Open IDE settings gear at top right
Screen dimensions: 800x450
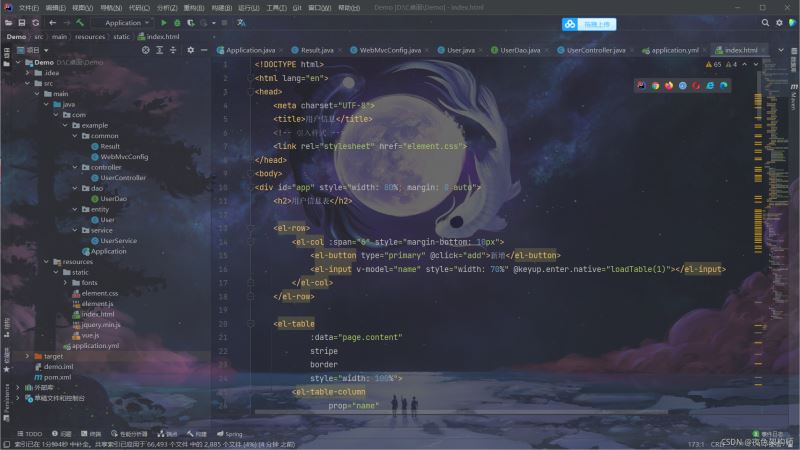point(779,23)
